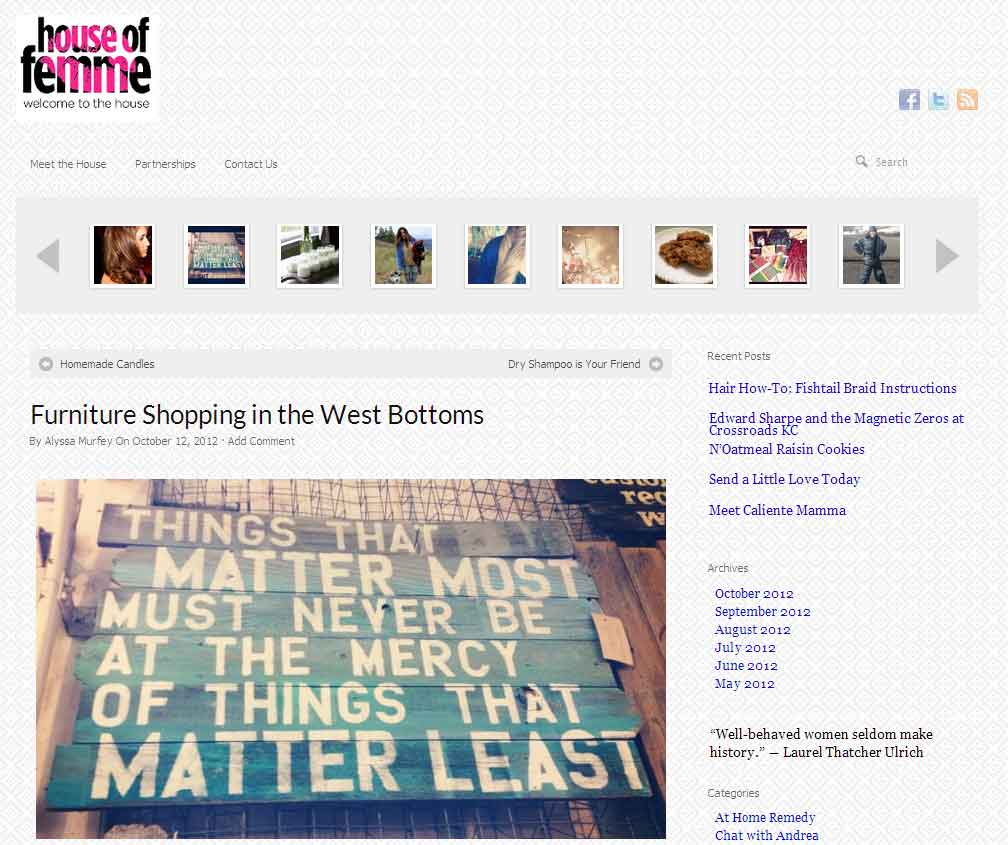This screenshot has width=1008, height=845.
Task: Click the search magnifier icon
Action: [x=861, y=161]
